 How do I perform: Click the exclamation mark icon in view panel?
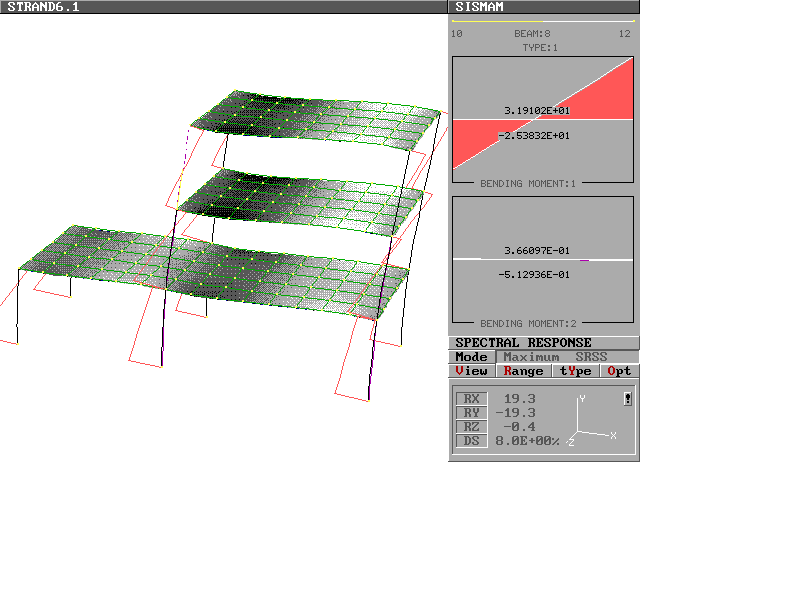[627, 398]
